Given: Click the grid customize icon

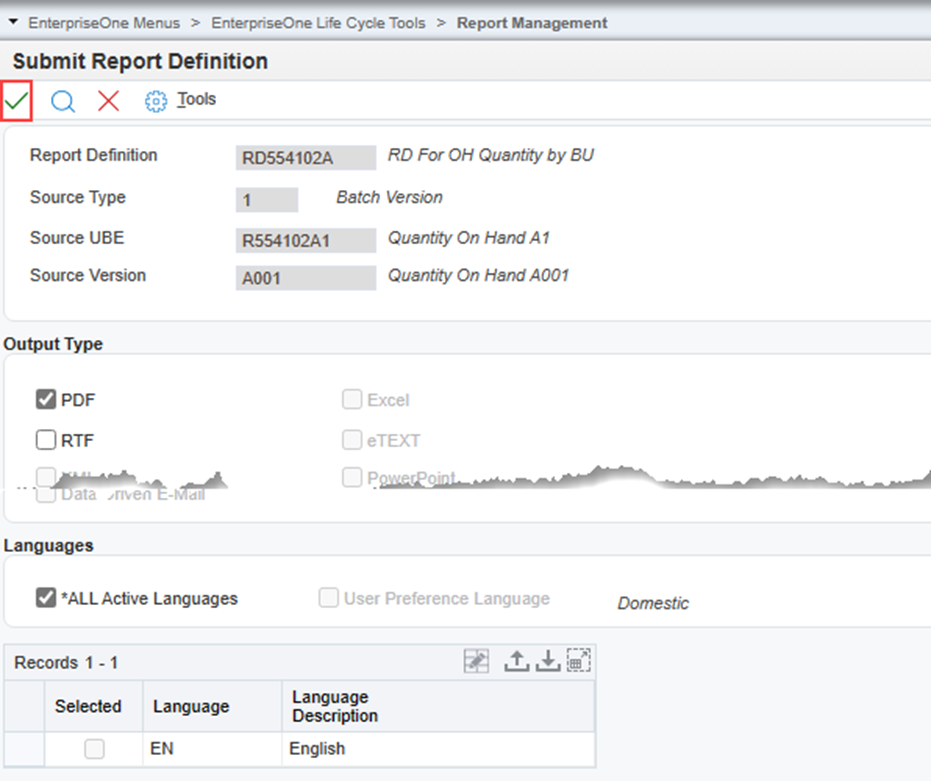Looking at the screenshot, I should [476, 660].
